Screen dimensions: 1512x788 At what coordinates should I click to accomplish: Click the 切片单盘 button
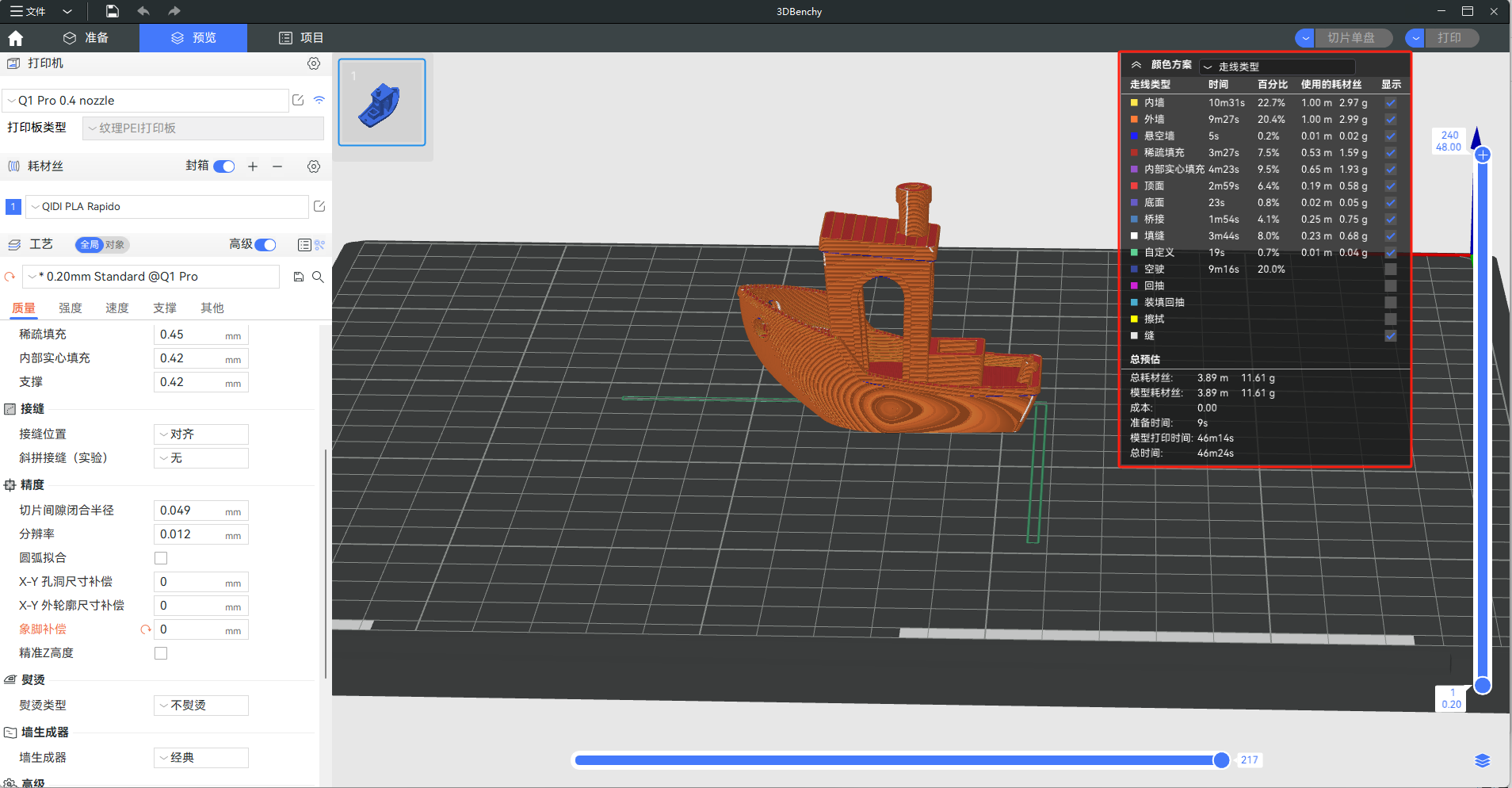click(1351, 38)
